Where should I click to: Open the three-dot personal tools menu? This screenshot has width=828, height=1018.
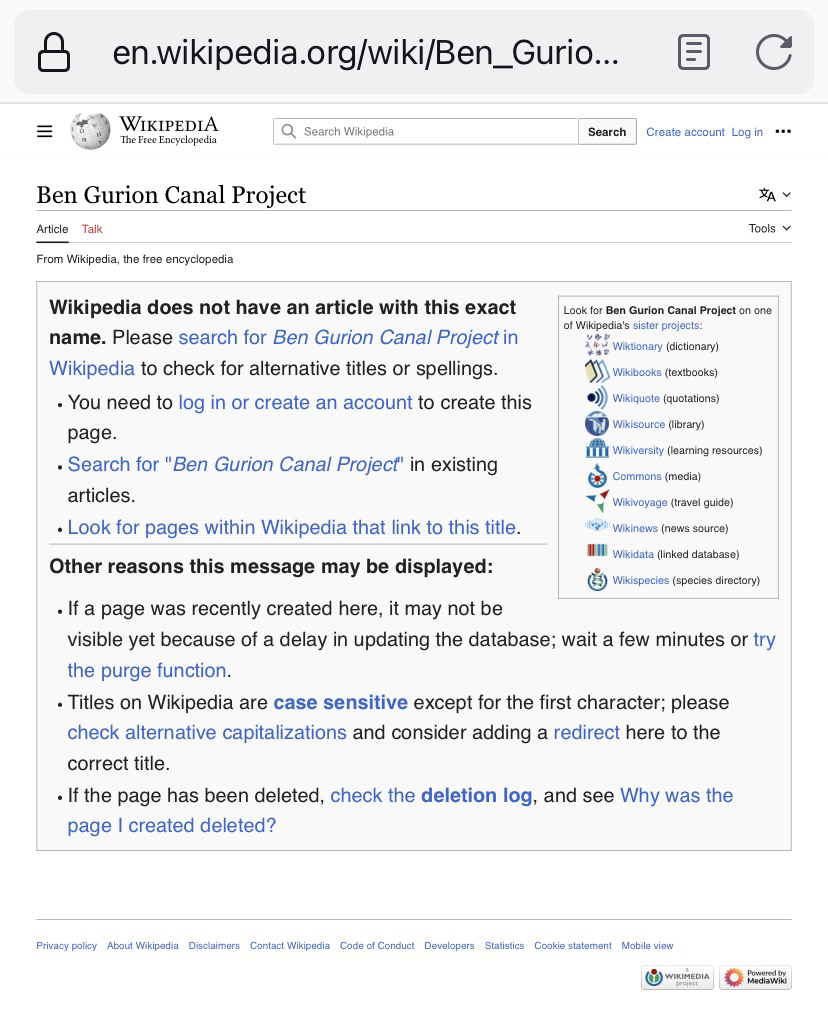point(783,132)
